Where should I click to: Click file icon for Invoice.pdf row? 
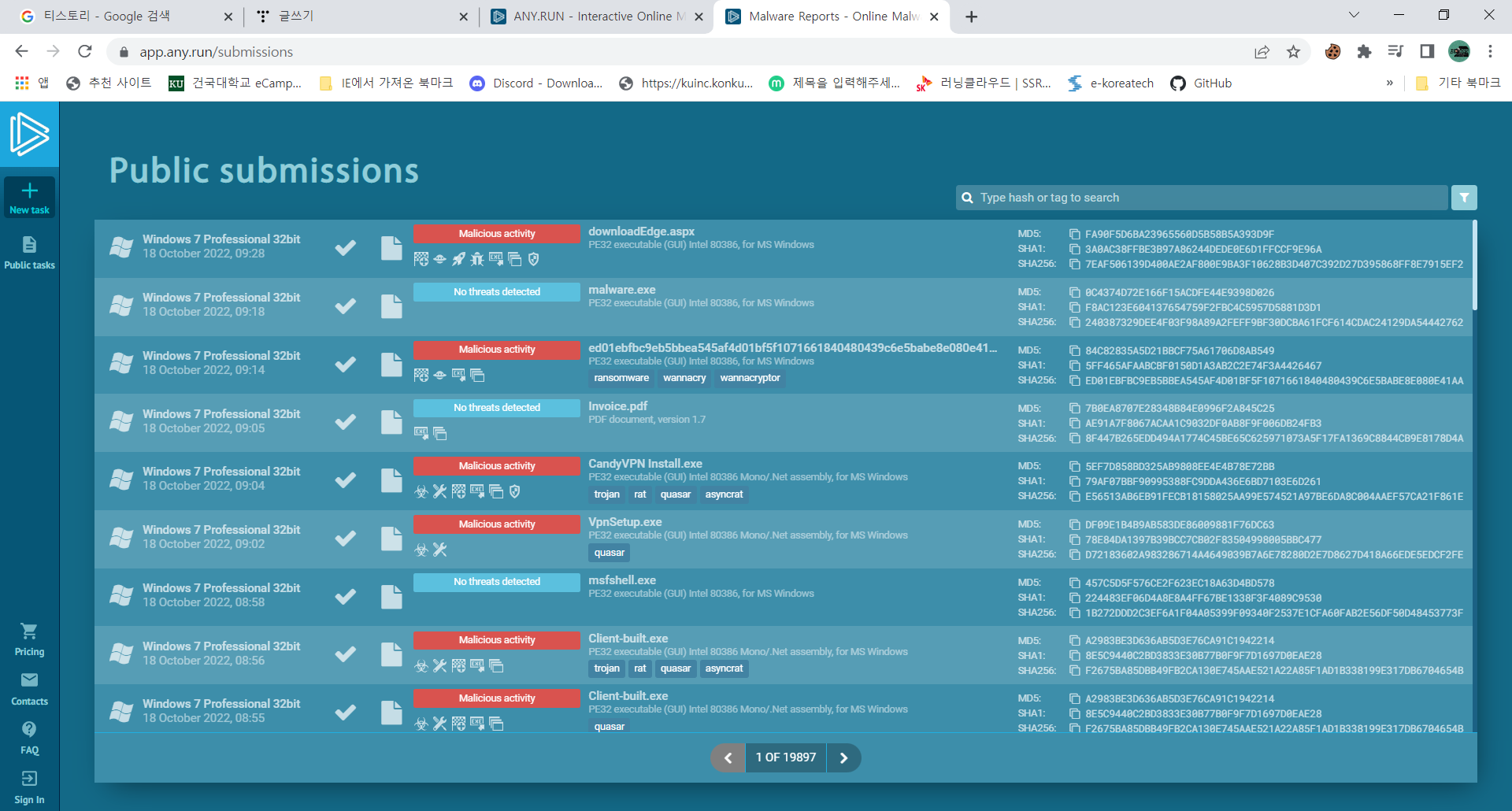click(x=391, y=422)
